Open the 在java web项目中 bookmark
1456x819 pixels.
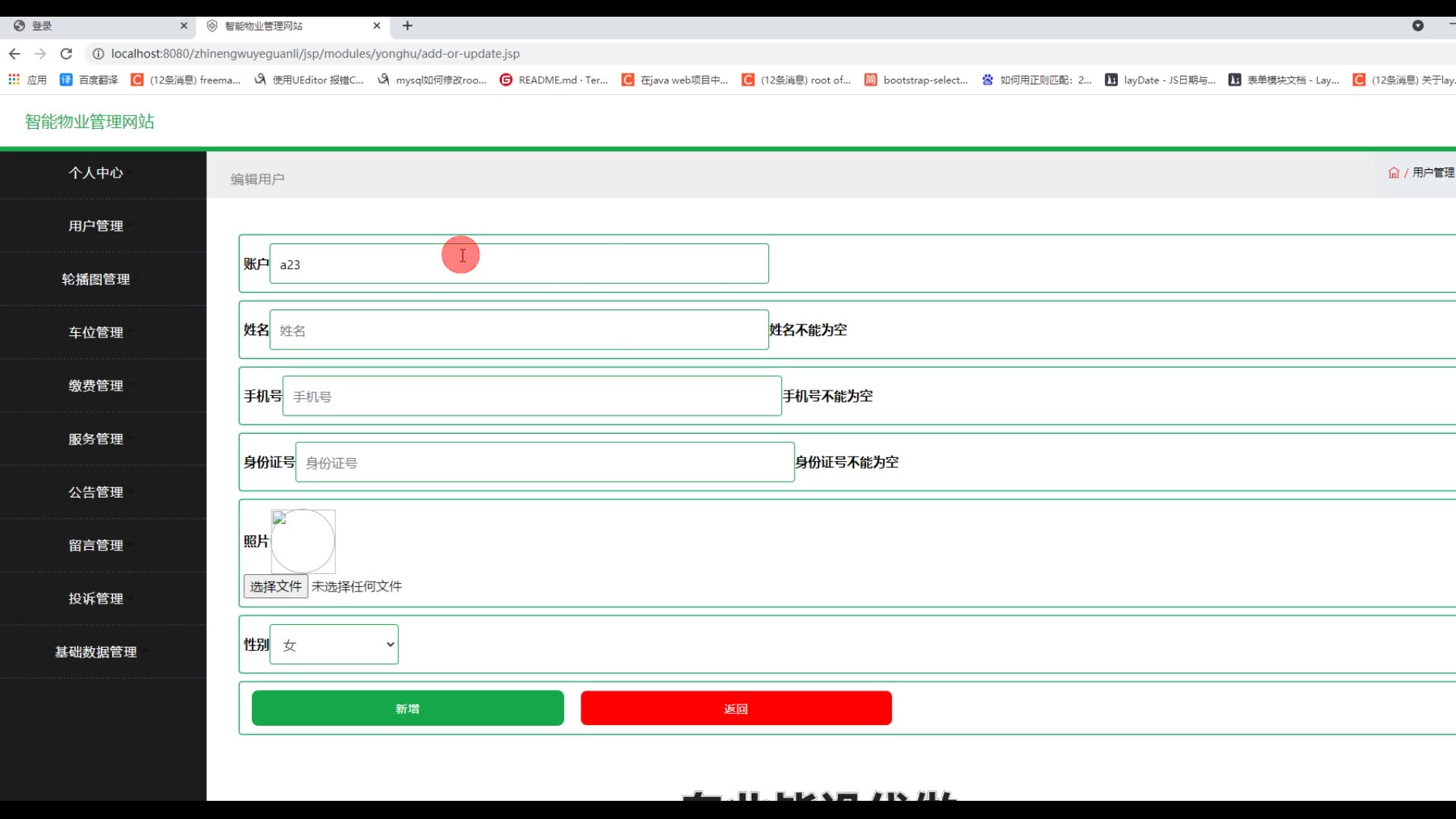point(676,80)
